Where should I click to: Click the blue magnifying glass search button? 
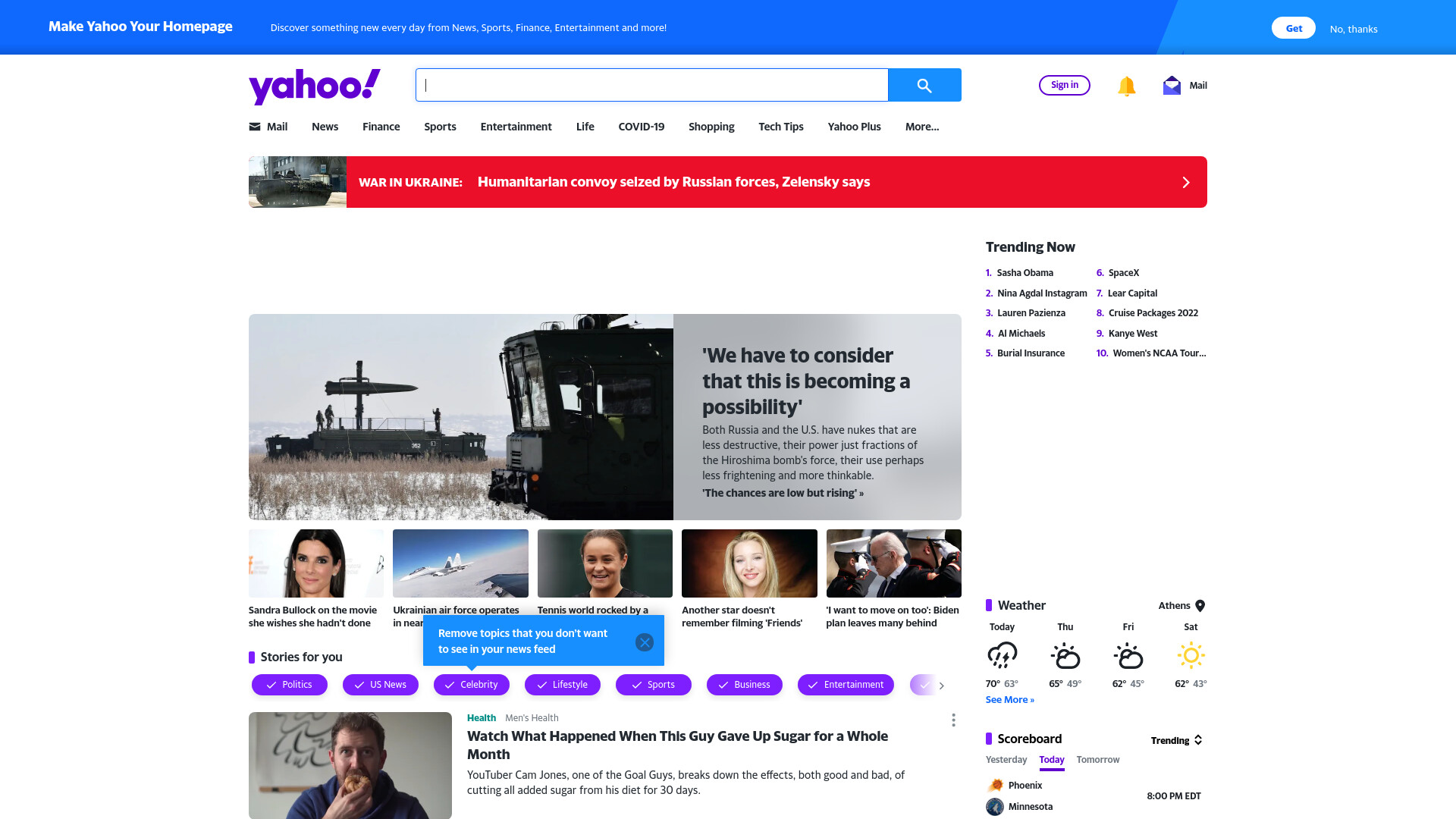(x=924, y=85)
